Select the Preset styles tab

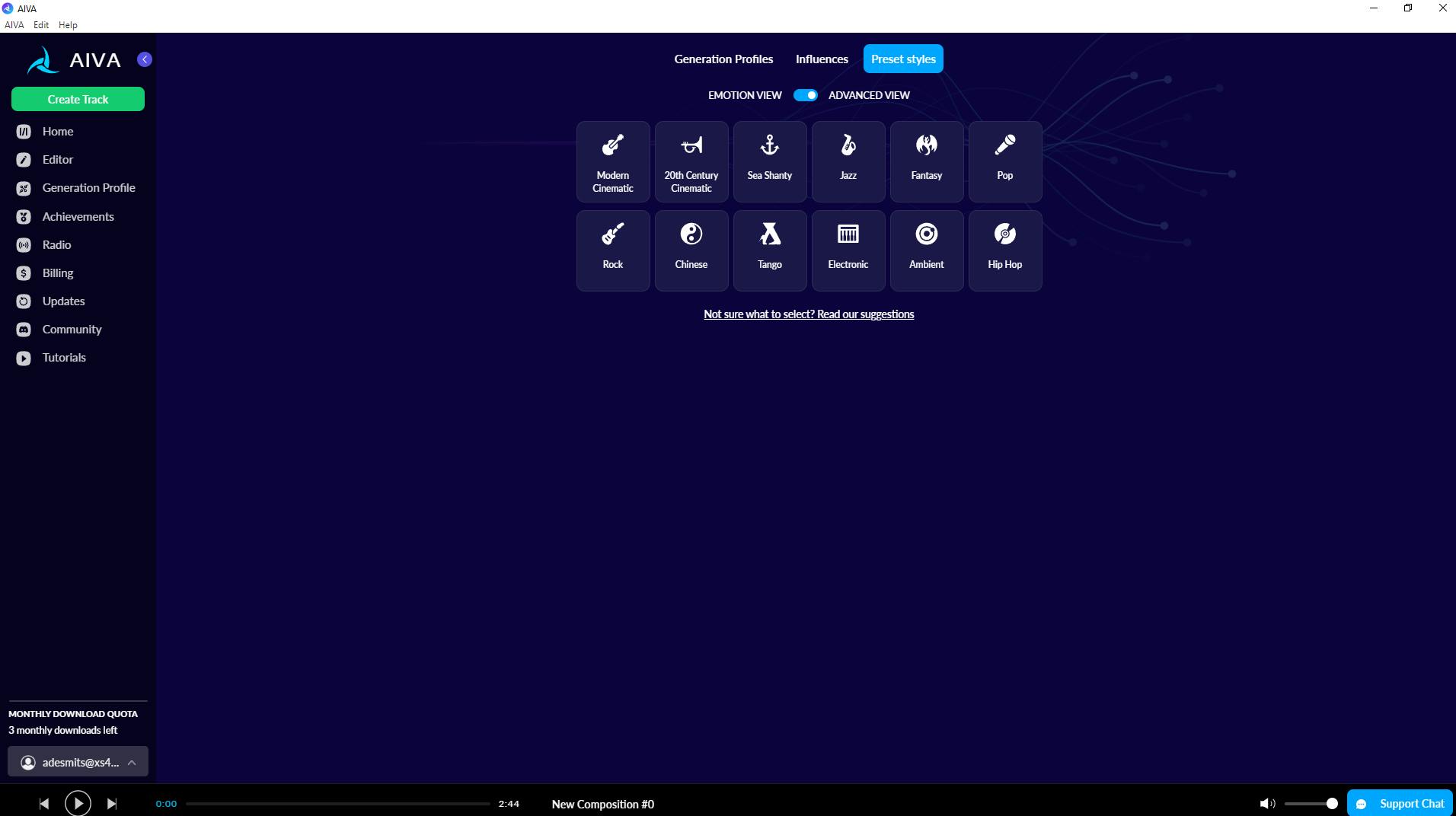[x=903, y=59]
